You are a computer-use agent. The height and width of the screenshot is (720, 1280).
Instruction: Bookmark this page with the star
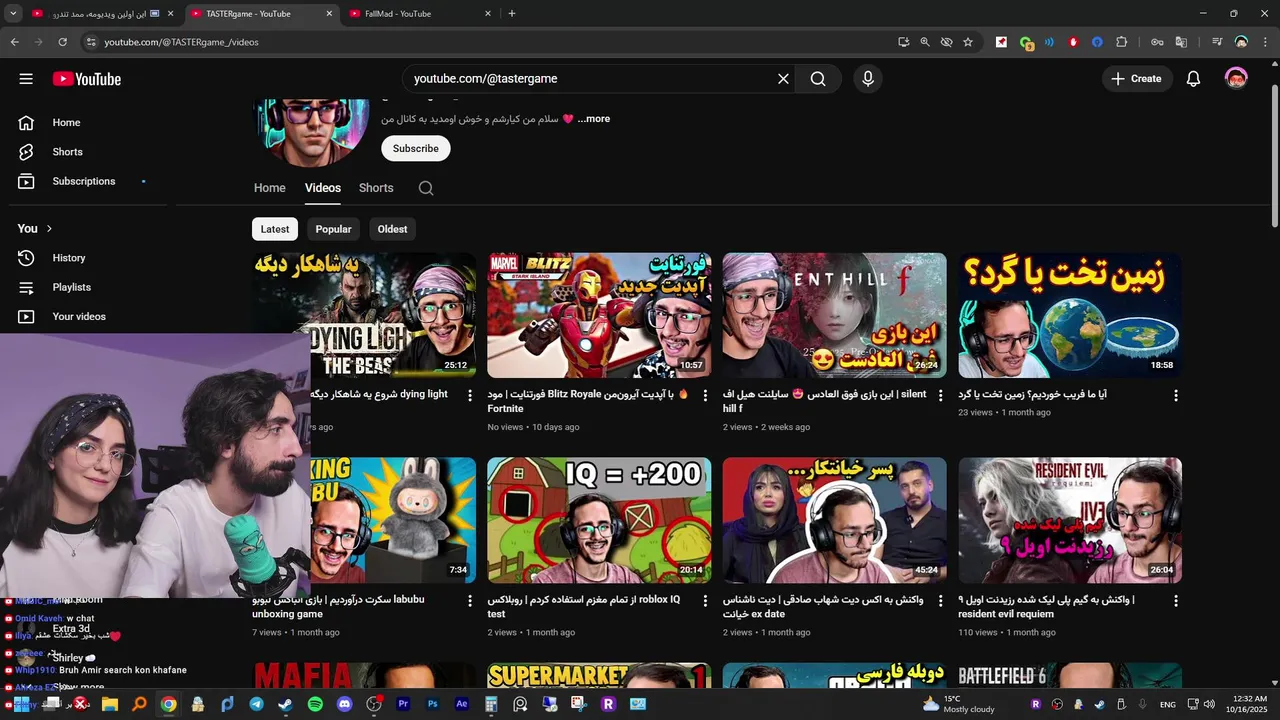[968, 42]
